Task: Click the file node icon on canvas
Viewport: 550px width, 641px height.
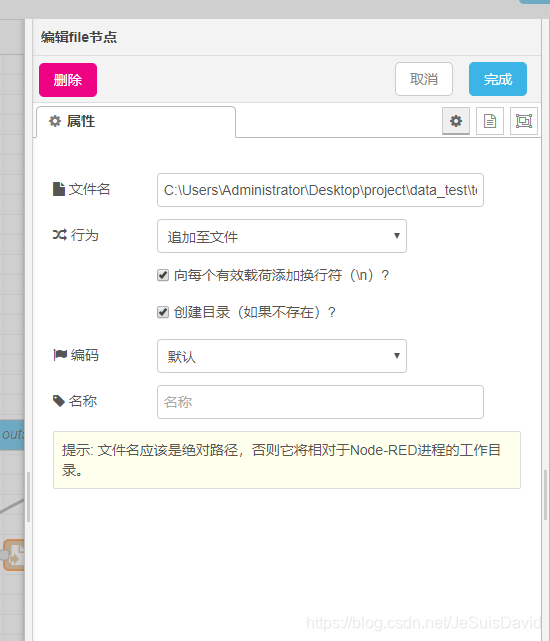Action: (x=14, y=555)
